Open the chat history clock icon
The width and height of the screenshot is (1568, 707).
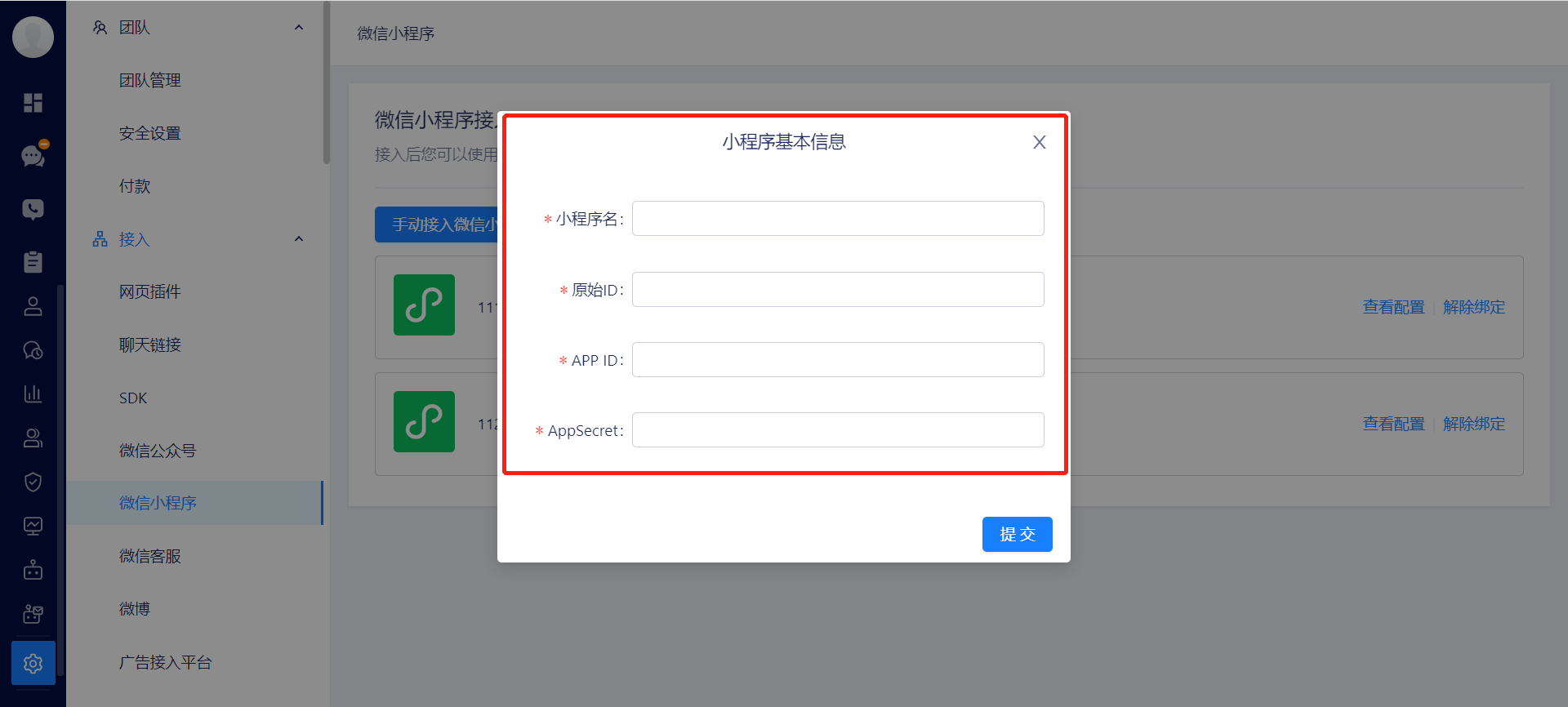[33, 350]
